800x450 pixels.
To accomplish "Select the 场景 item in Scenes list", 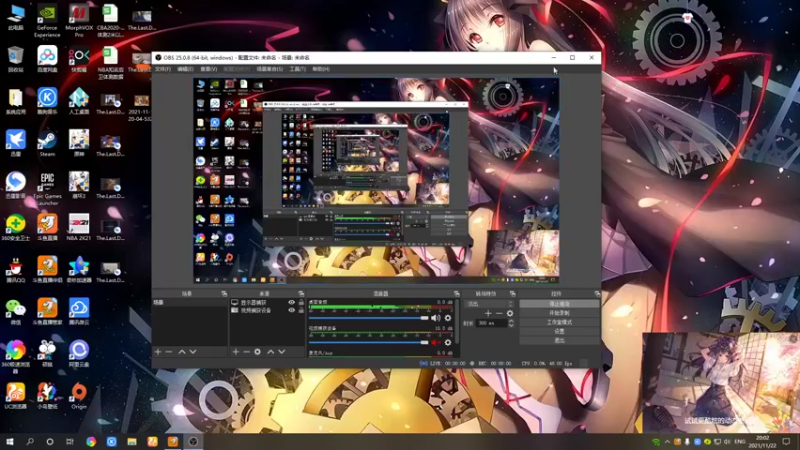I will (189, 303).
